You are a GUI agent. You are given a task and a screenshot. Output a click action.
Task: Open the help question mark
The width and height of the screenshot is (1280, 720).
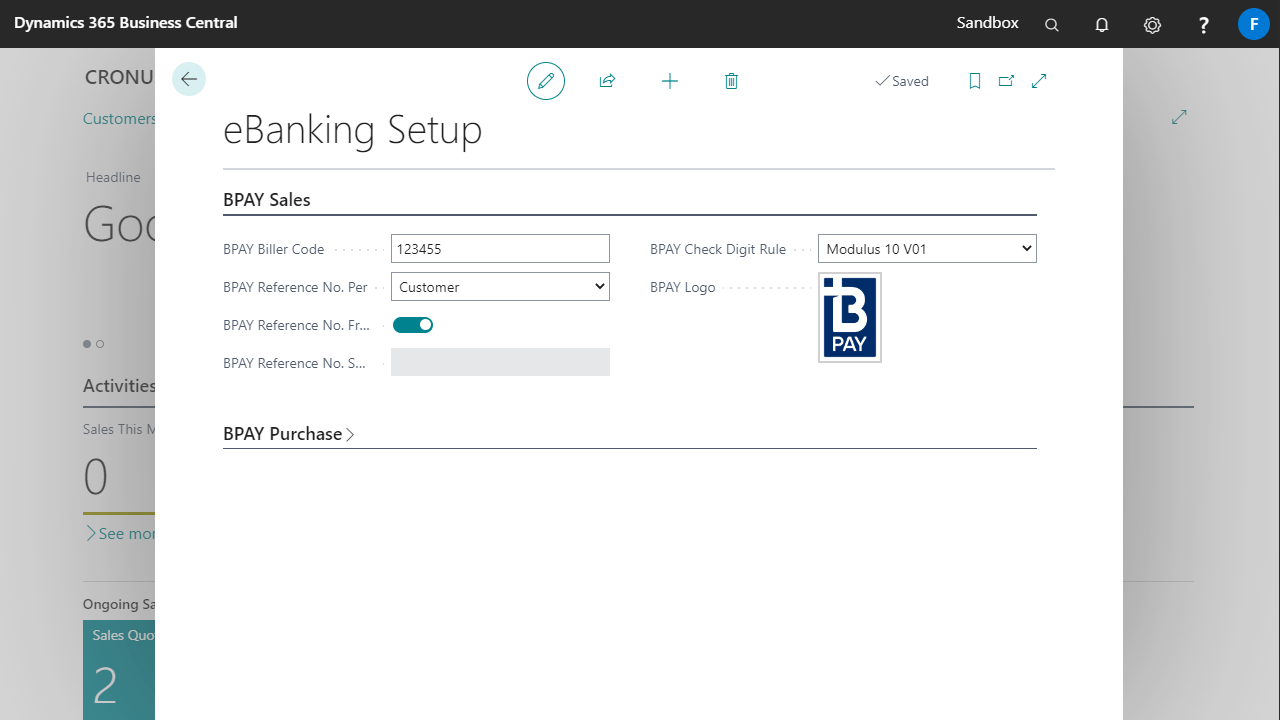[x=1204, y=25]
